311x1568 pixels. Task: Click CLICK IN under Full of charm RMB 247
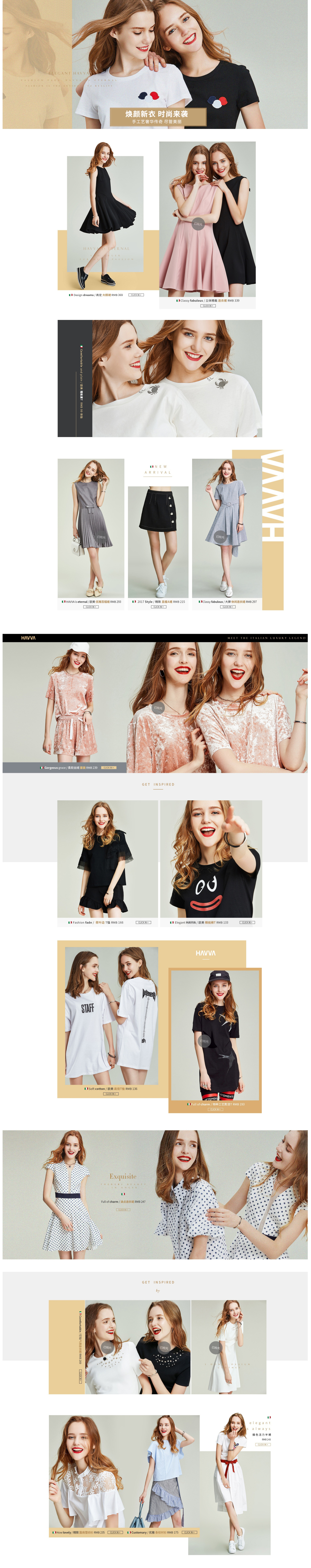(x=123, y=1210)
